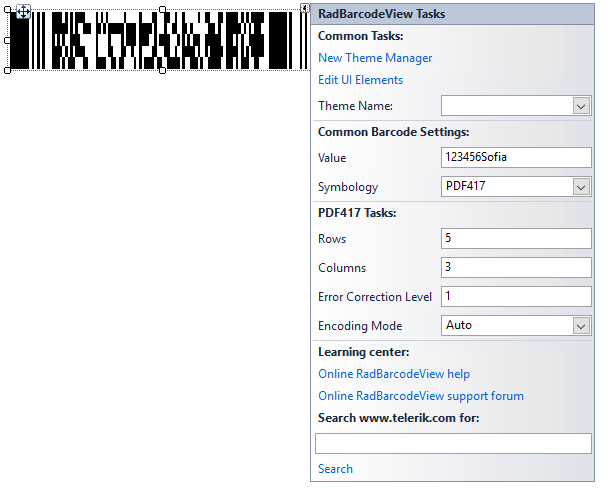Open New Theme Manager link
Viewport: 602px width, 496px height.
(x=375, y=58)
